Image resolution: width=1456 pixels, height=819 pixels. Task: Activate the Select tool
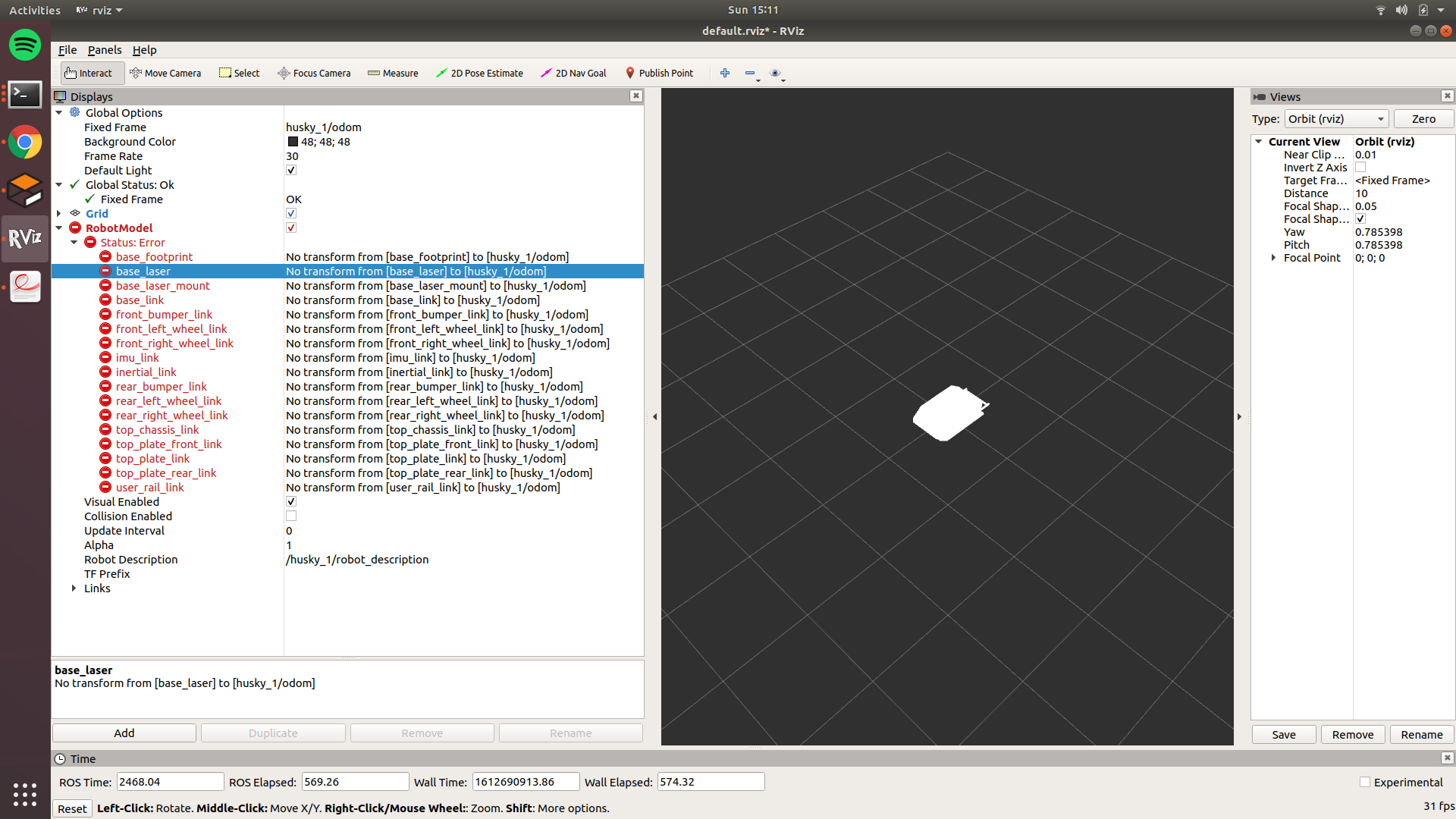pyautogui.click(x=239, y=73)
